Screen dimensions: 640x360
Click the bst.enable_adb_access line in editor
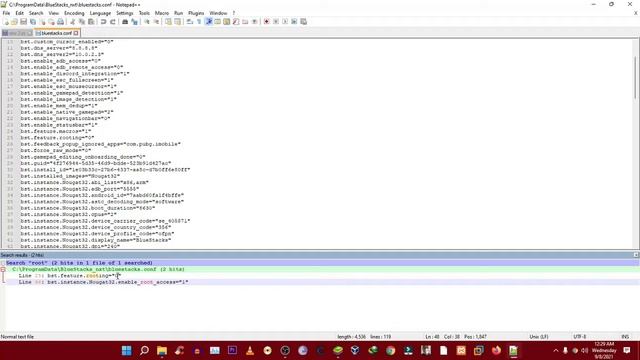[x=60, y=61]
